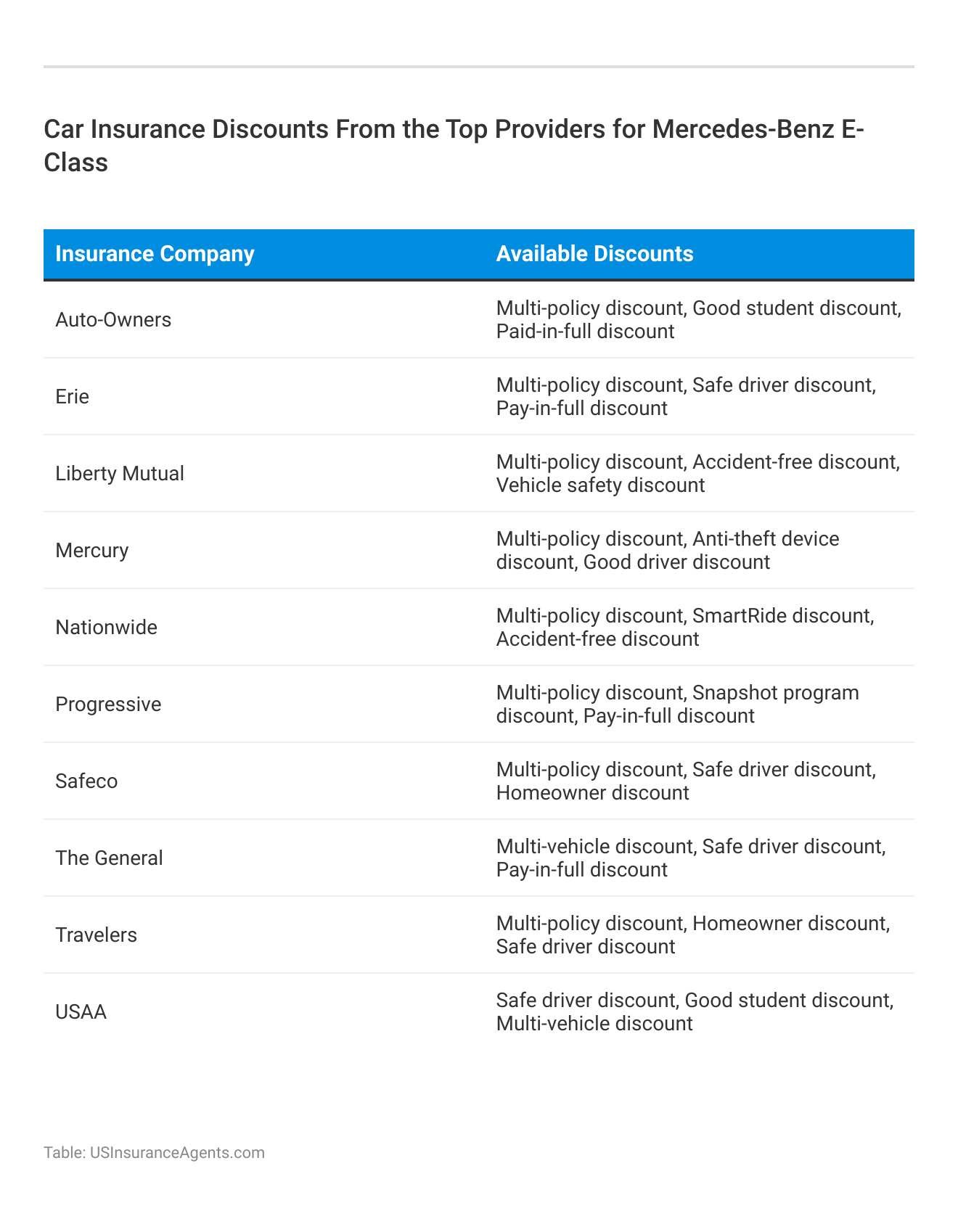Click Liberty Mutual's Vehicle safety discount text

click(600, 485)
